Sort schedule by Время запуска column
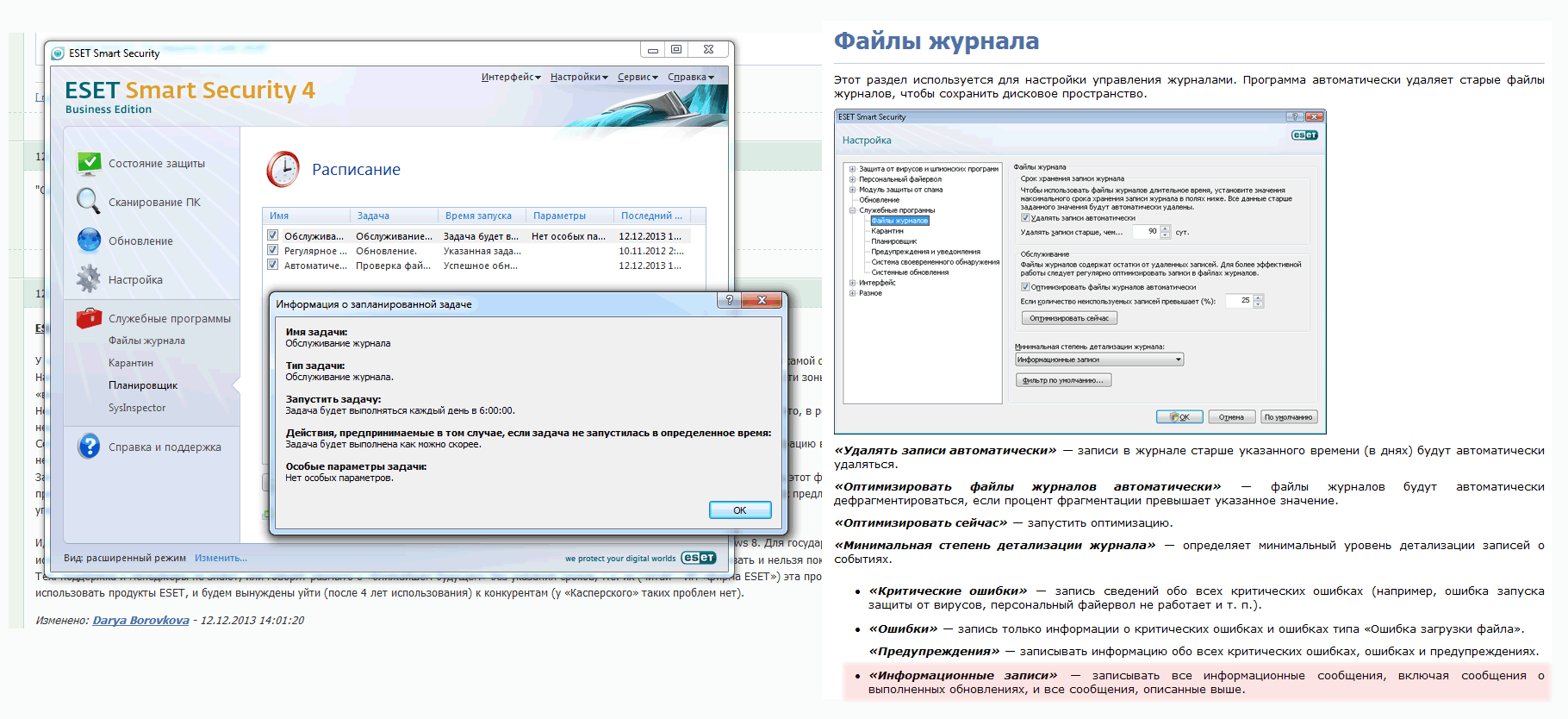 click(x=482, y=216)
